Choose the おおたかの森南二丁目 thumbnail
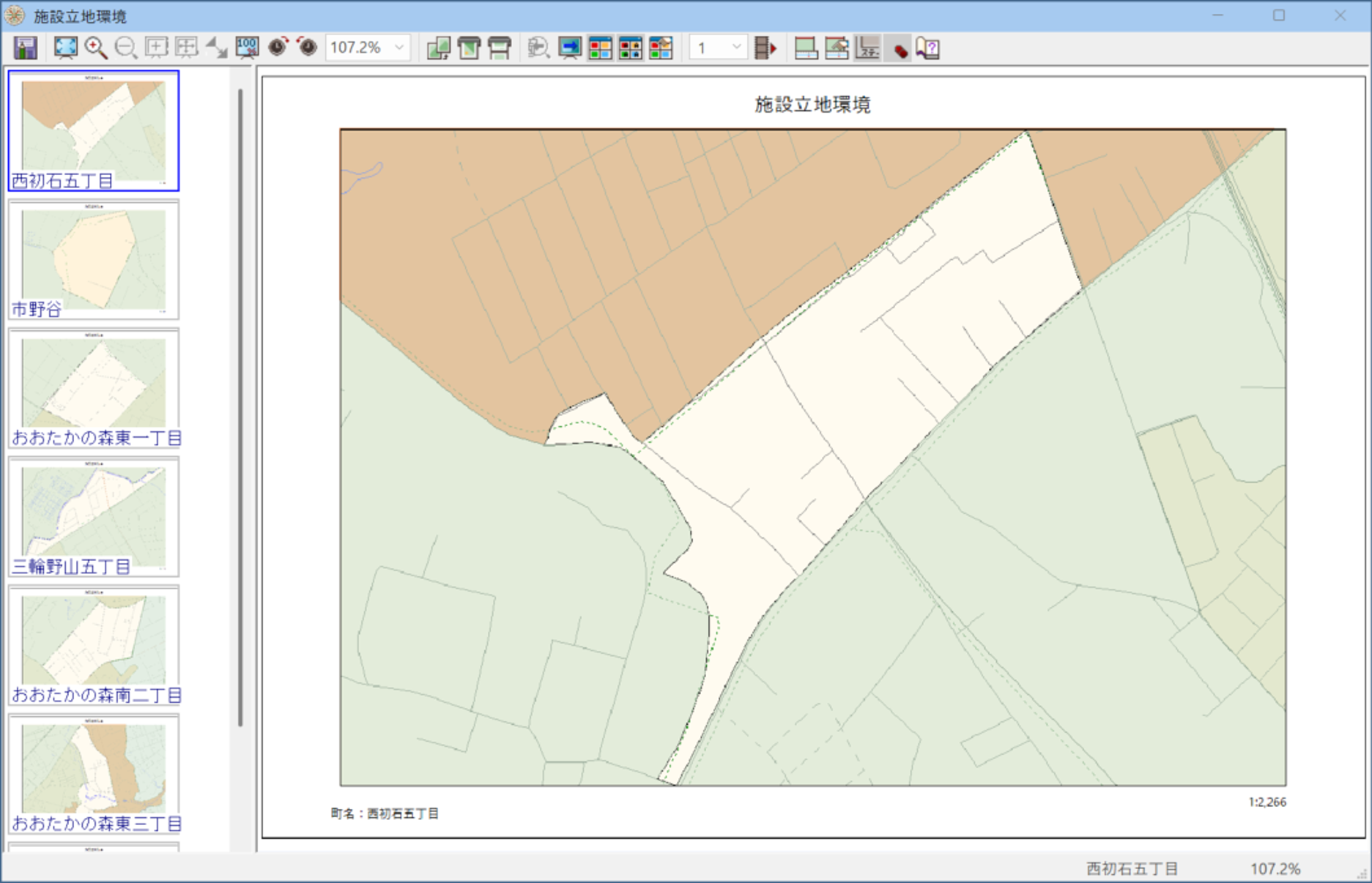Viewport: 1372px width, 883px height. pyautogui.click(x=94, y=645)
